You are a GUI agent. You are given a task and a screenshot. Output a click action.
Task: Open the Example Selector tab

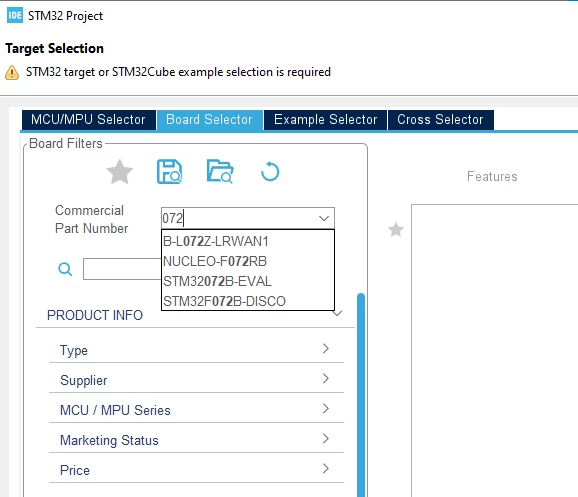tap(325, 120)
